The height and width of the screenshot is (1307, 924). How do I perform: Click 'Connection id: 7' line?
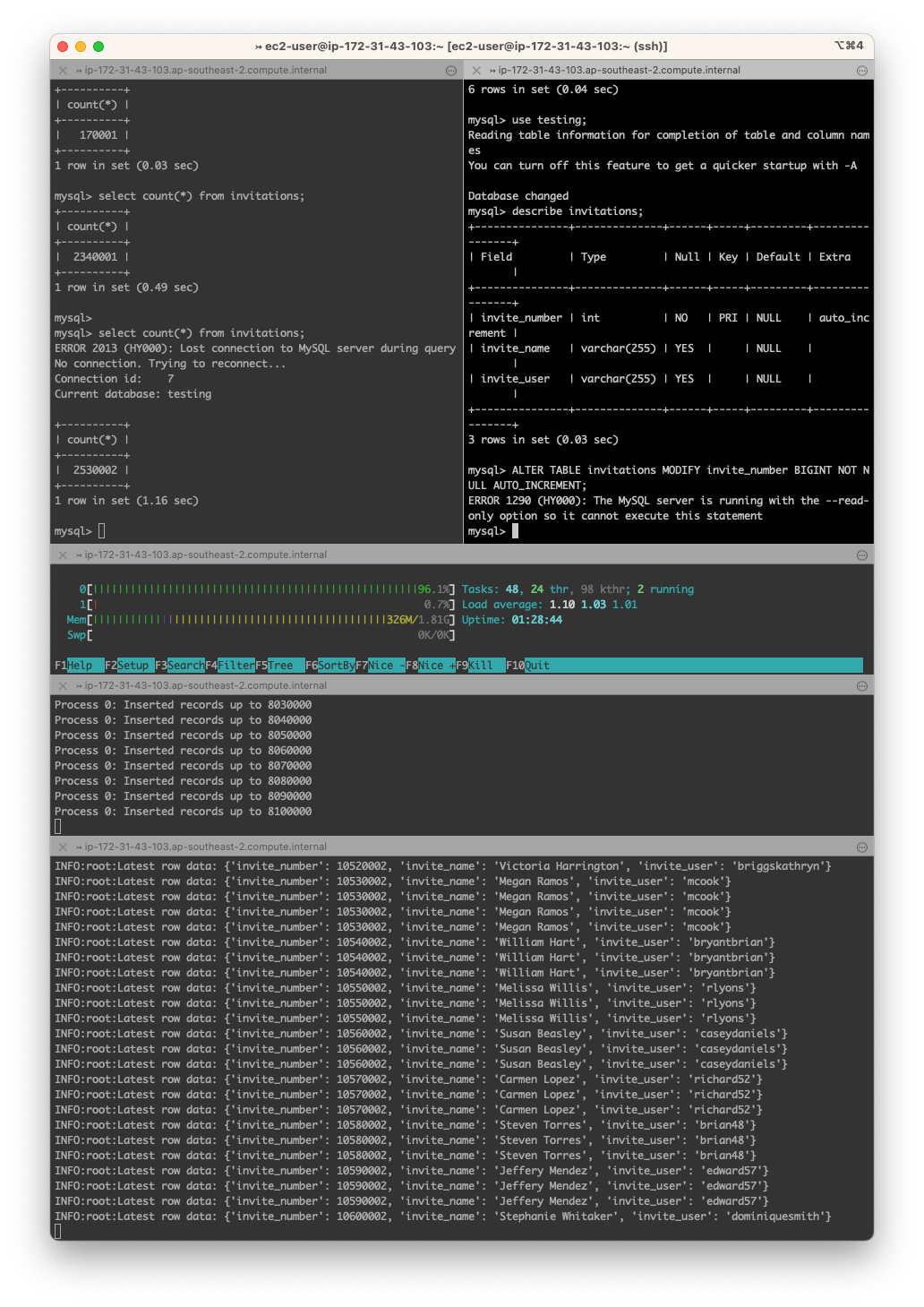(115, 379)
